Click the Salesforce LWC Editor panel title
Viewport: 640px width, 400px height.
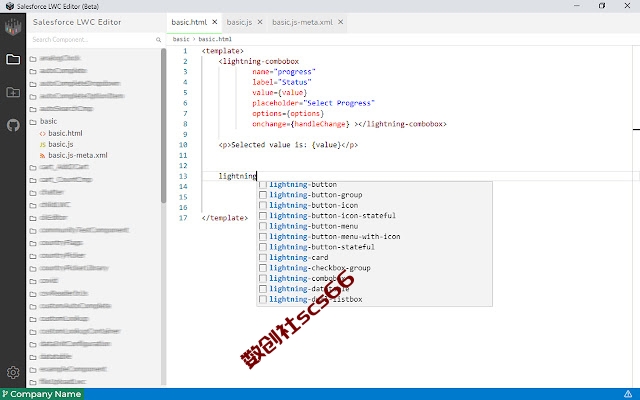(77, 22)
